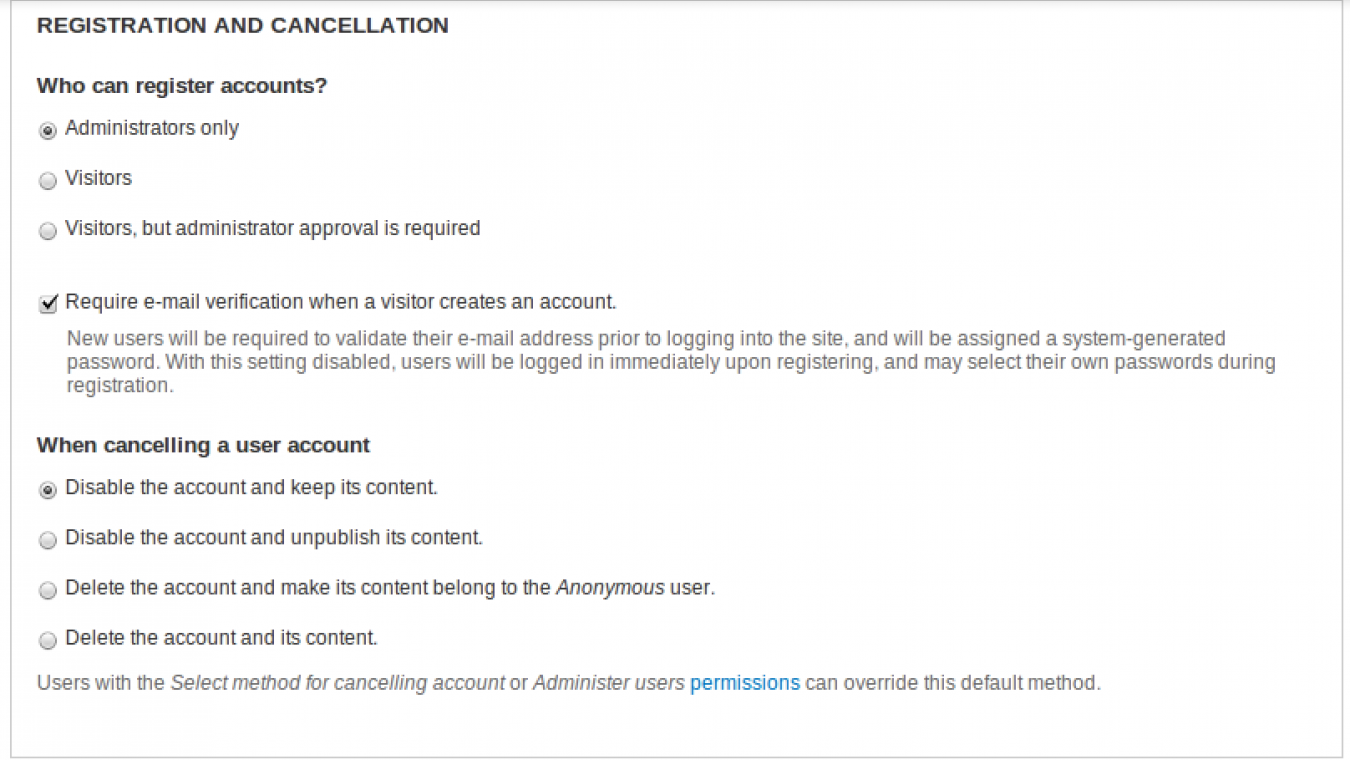
Task: Click the Administrators only label text
Action: (150, 128)
